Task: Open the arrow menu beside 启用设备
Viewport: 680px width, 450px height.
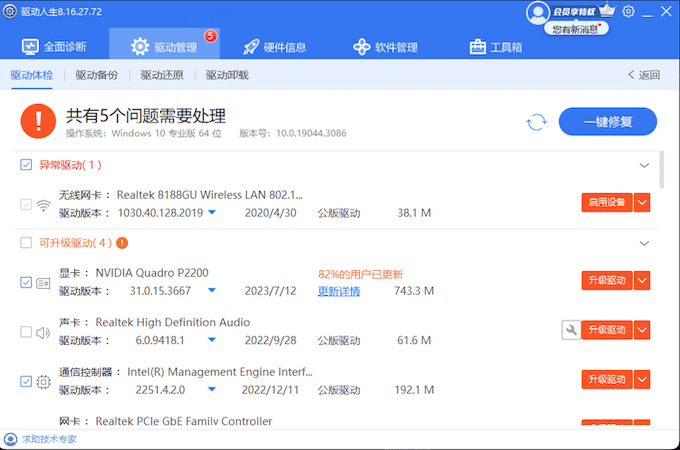Action: pyautogui.click(x=642, y=202)
